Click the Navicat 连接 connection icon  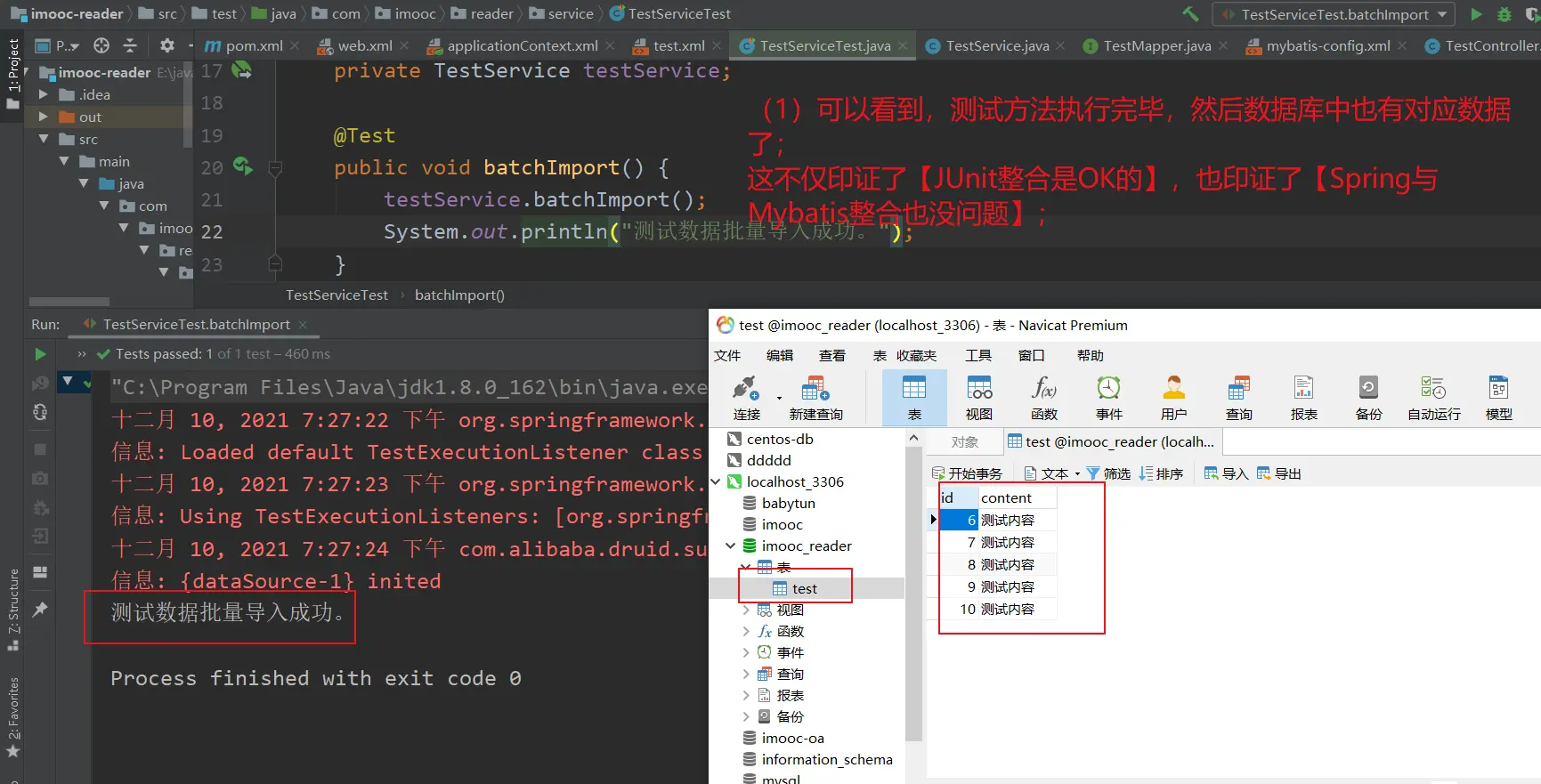click(746, 397)
